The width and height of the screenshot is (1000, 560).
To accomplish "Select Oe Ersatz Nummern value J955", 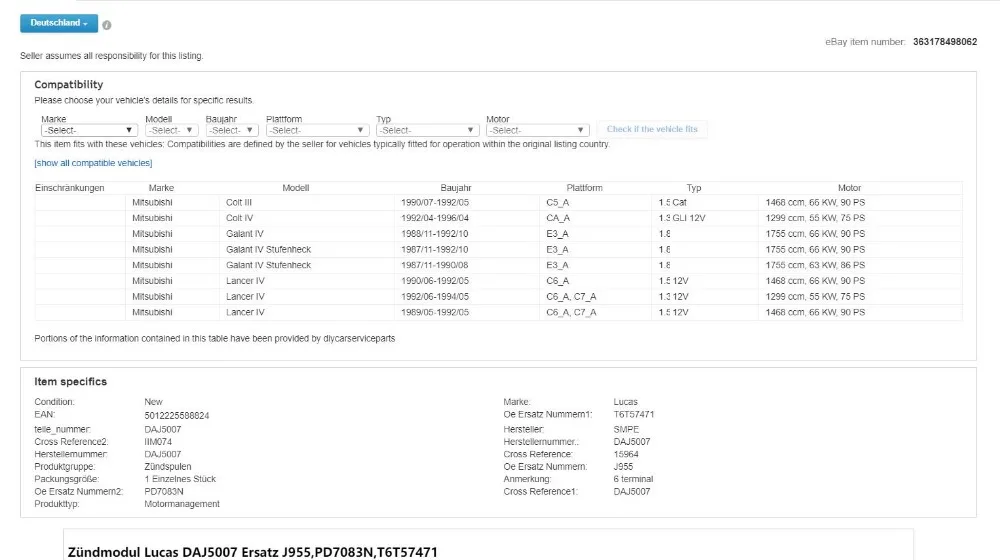I will (x=623, y=466).
